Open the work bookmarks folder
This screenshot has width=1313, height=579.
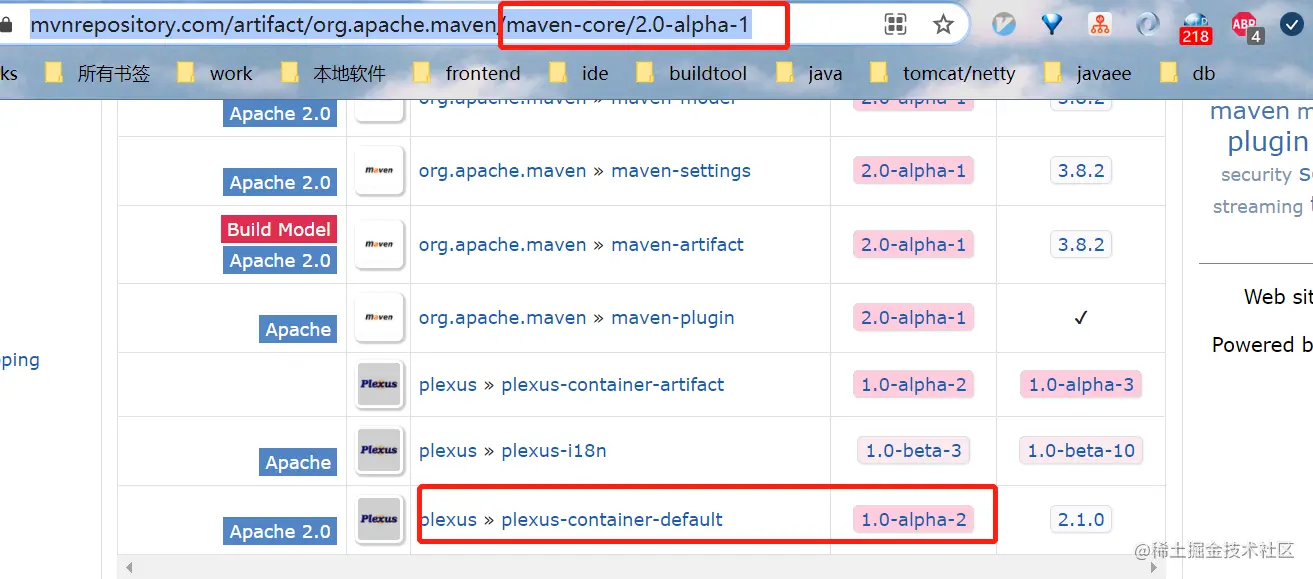tap(214, 73)
